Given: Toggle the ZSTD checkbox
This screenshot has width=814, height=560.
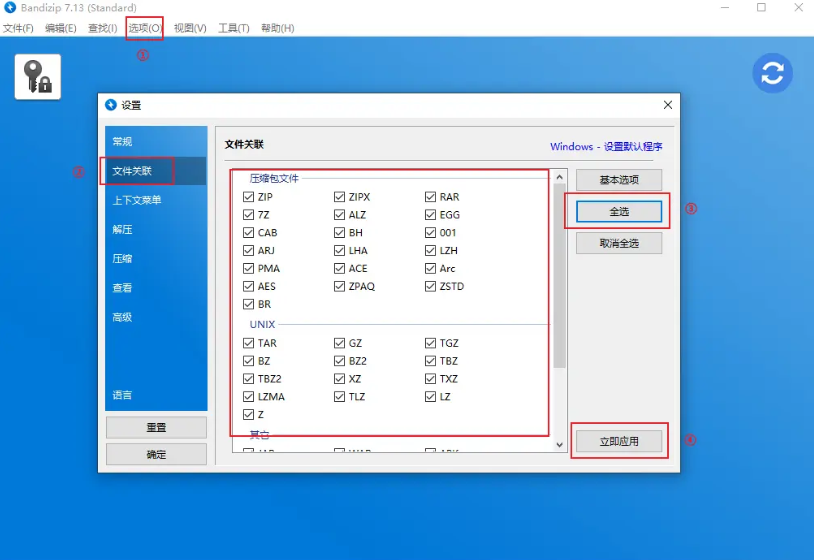Looking at the screenshot, I should point(430,286).
